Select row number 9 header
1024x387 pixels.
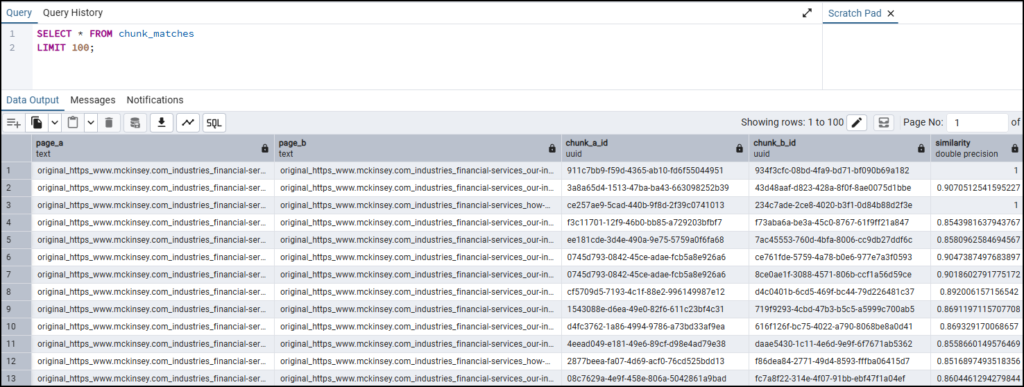[16, 309]
